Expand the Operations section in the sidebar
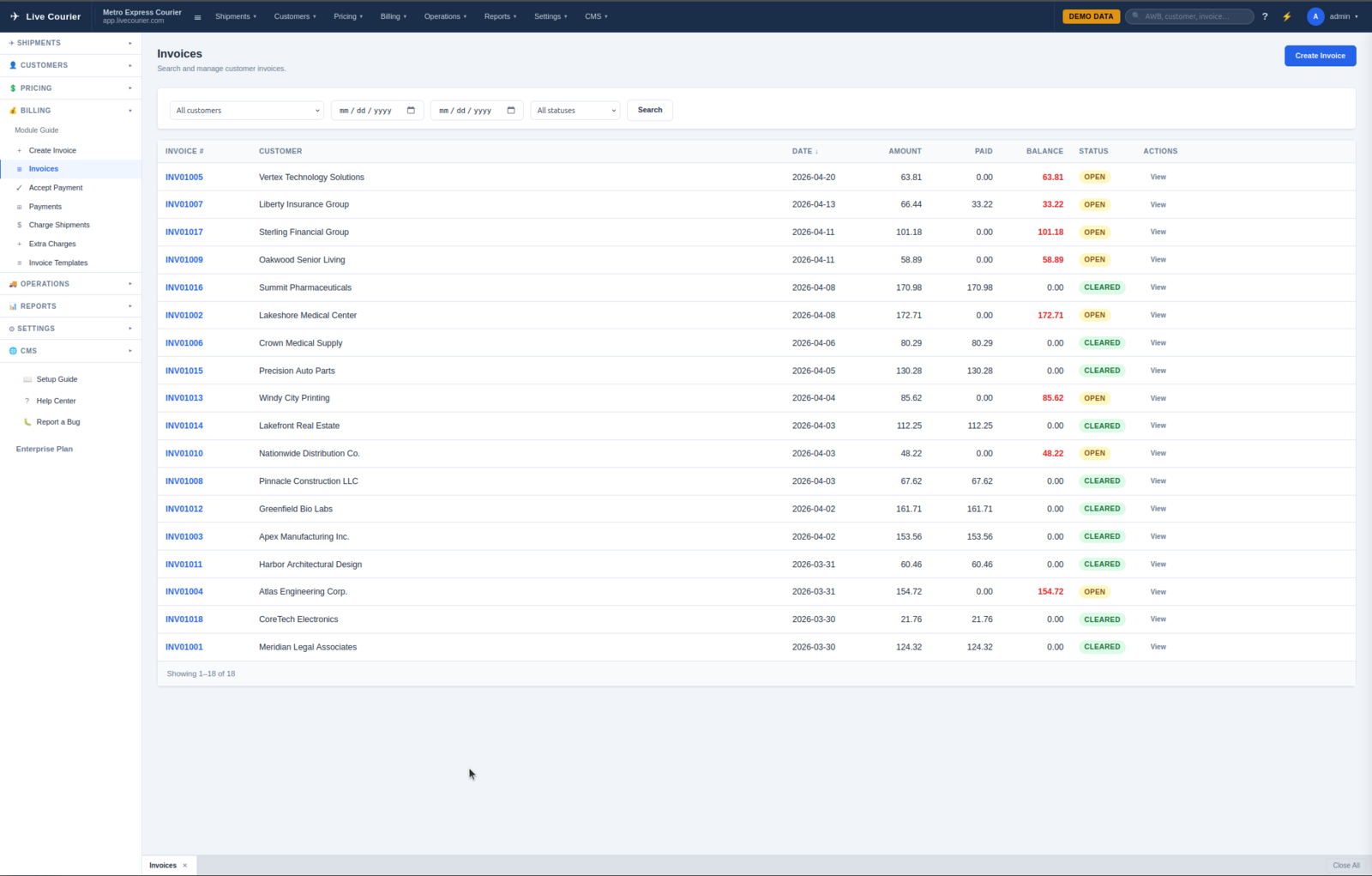This screenshot has width=1372, height=876. click(70, 284)
